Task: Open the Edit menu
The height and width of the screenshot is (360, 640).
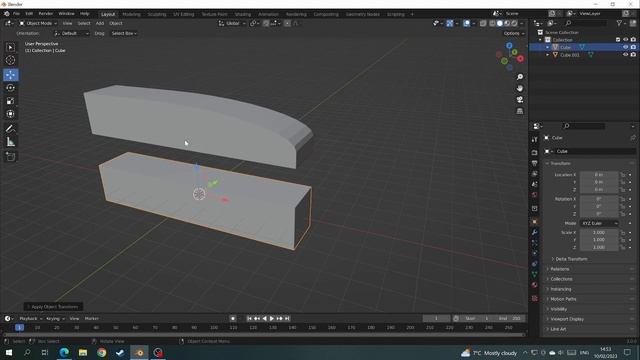Action: coord(29,14)
